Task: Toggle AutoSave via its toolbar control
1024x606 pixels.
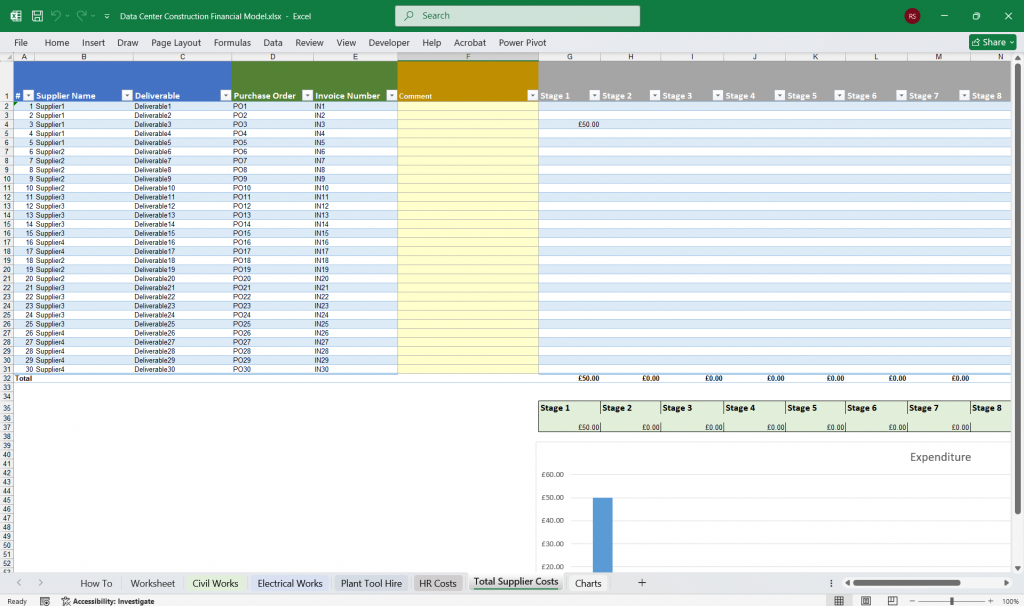Action: (15, 15)
